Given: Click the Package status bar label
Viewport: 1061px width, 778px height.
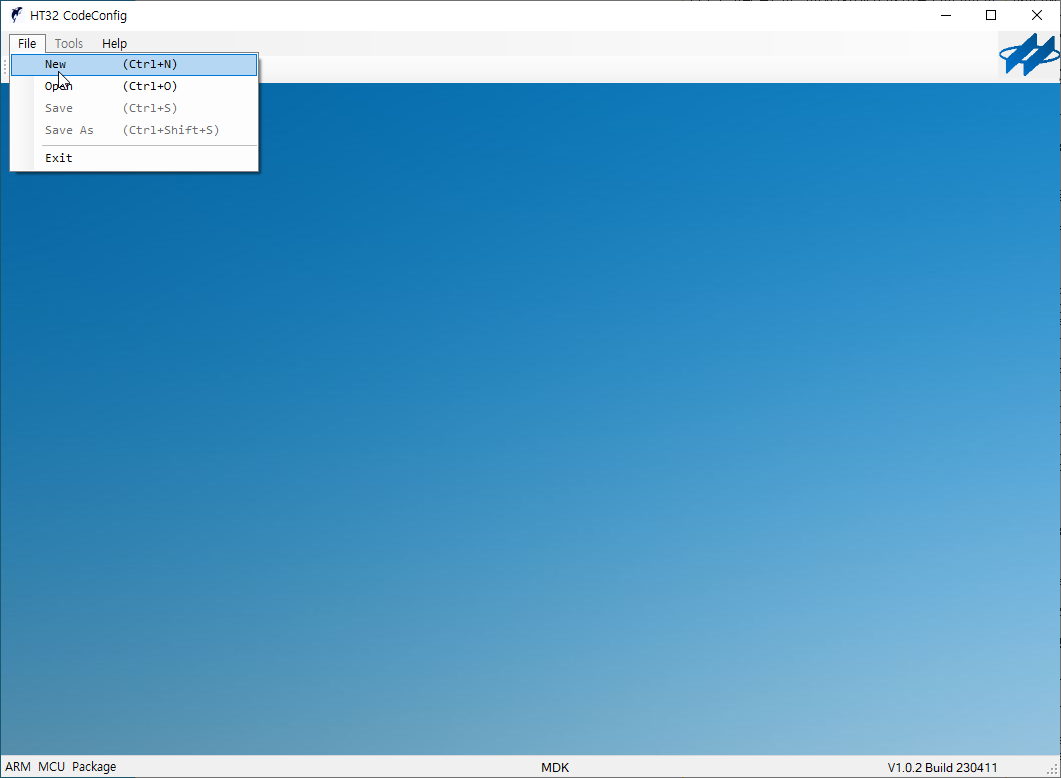Looking at the screenshot, I should click(x=94, y=766).
